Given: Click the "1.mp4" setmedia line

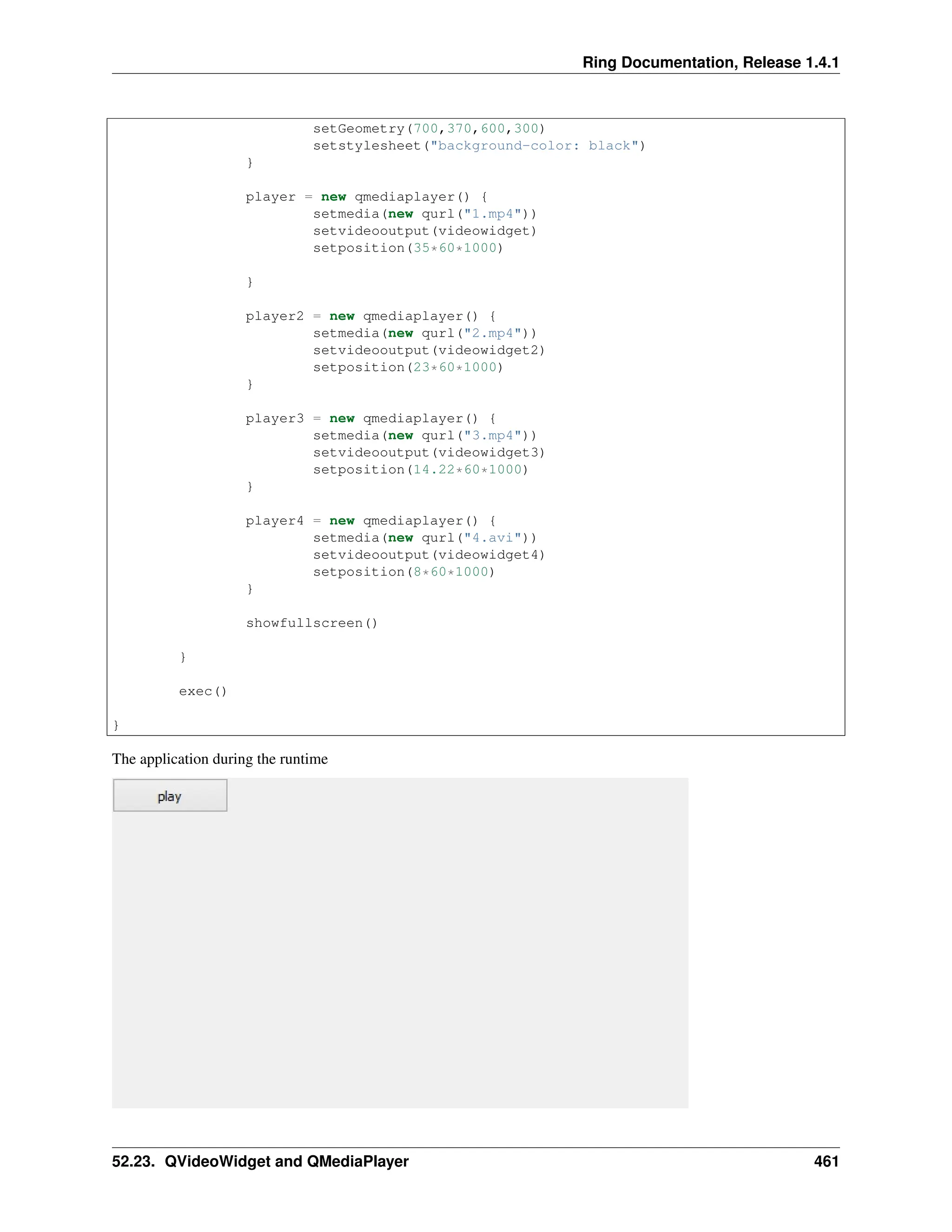Looking at the screenshot, I should click(425, 214).
